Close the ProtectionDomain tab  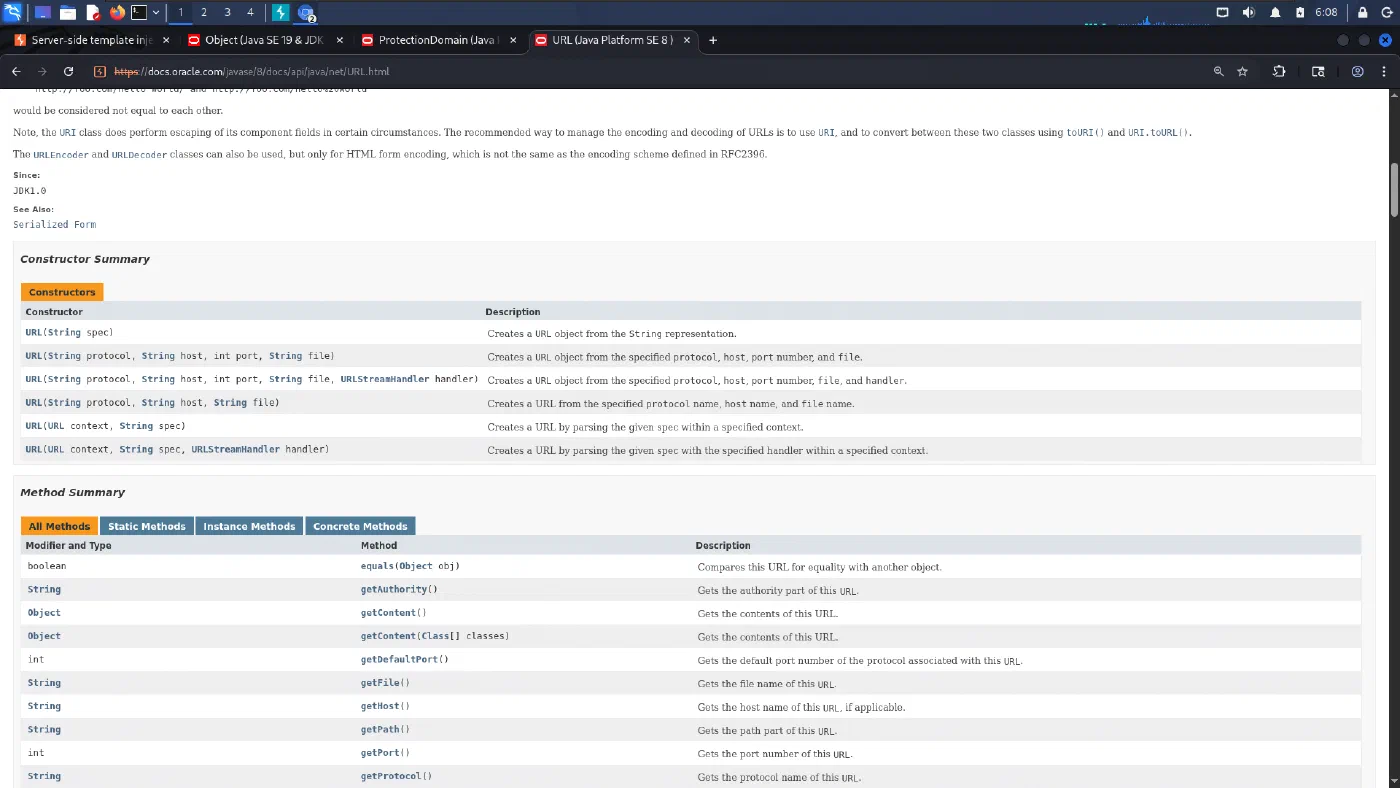pyautogui.click(x=514, y=40)
